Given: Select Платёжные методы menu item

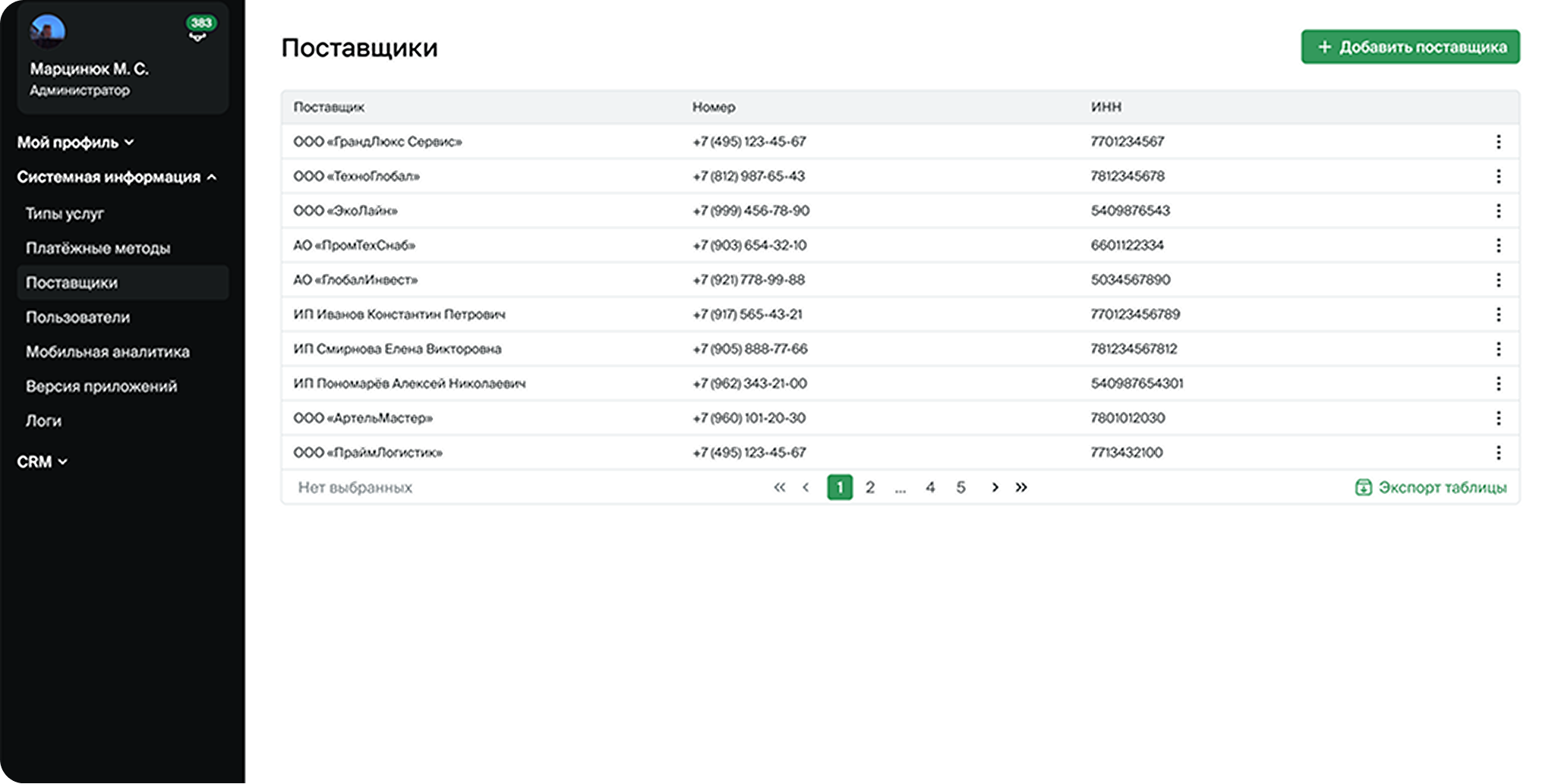Looking at the screenshot, I should (98, 248).
